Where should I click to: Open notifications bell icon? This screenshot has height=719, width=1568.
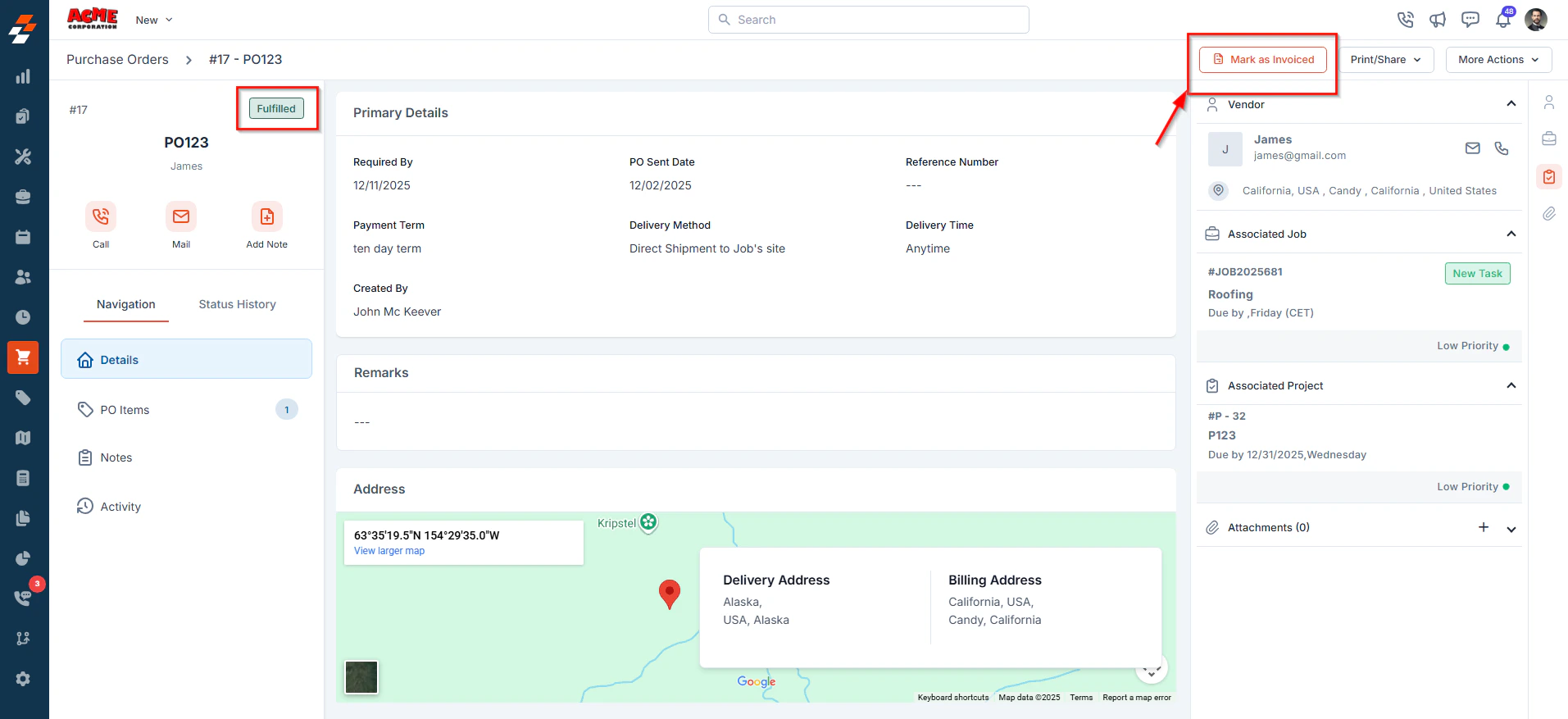coord(1503,20)
